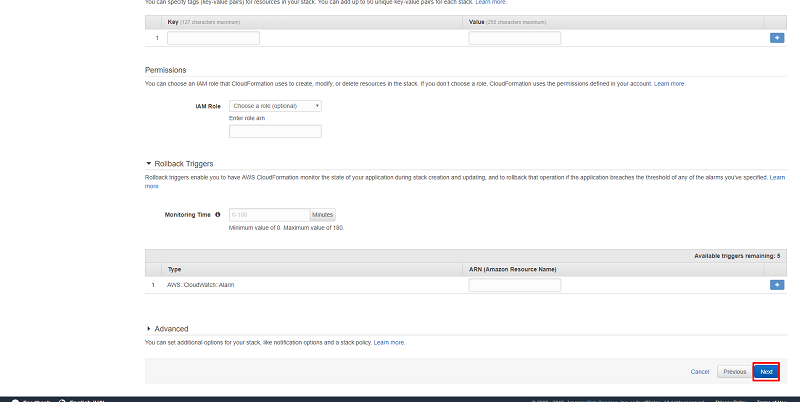
Task: Click the Monitoring Time label
Action: [x=187, y=215]
